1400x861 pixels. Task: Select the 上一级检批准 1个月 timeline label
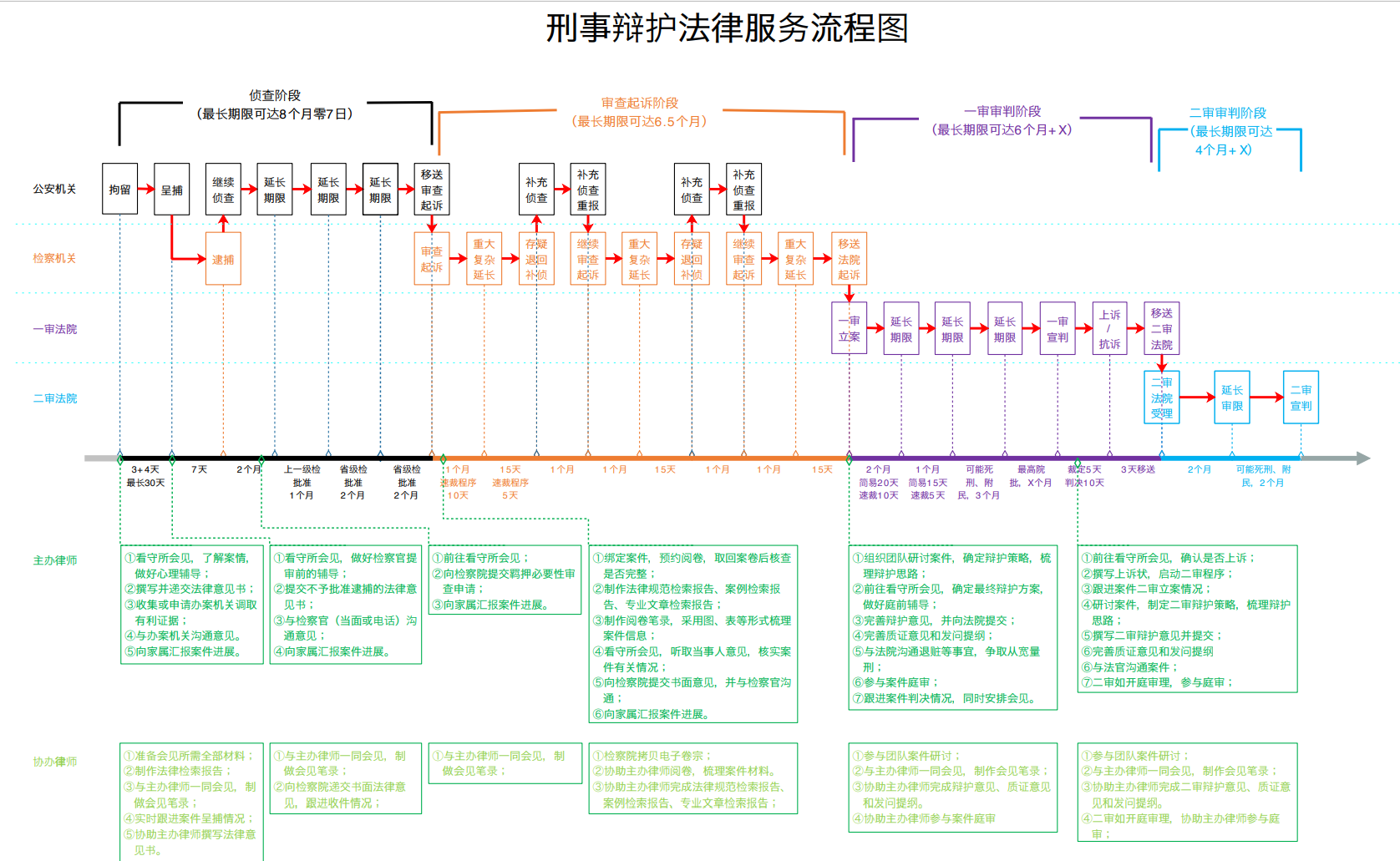coord(302,482)
